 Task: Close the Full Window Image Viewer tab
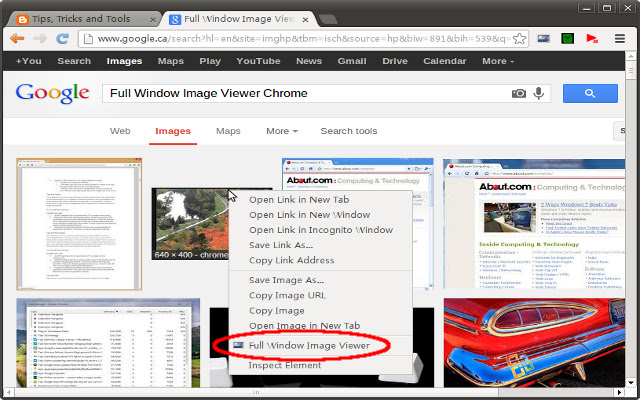305,19
